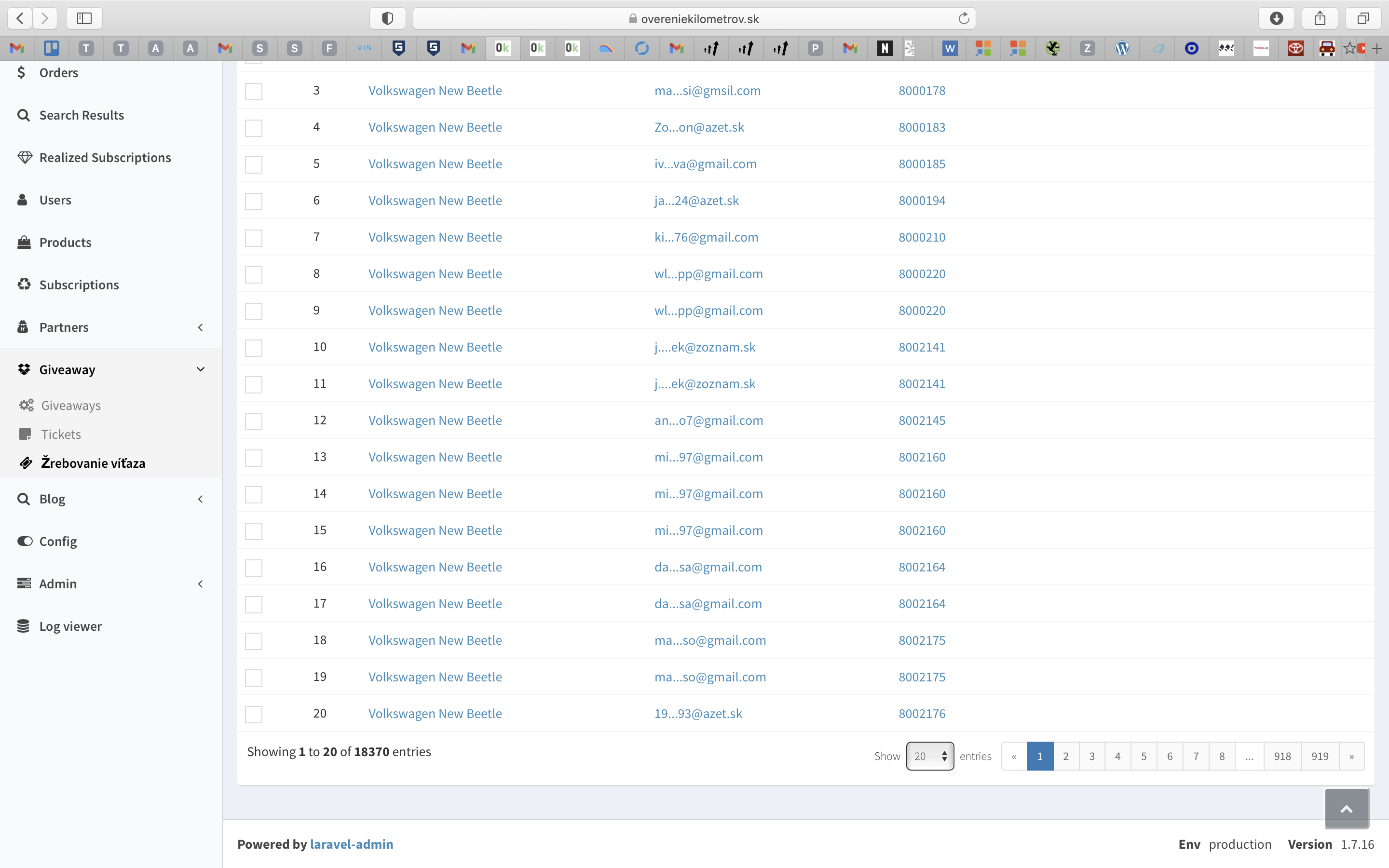The height and width of the screenshot is (868, 1389).
Task: Click the Log viewer database icon
Action: point(24,626)
